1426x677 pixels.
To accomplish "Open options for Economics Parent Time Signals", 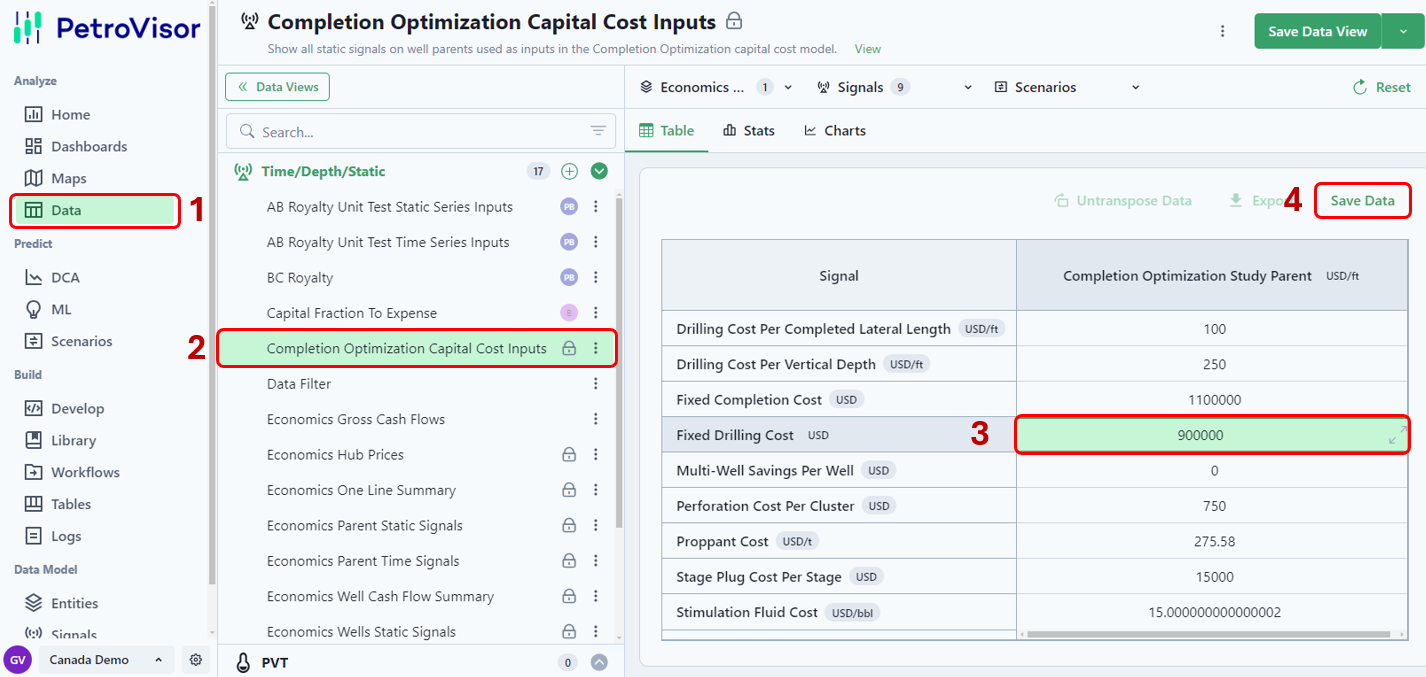I will pyautogui.click(x=596, y=561).
